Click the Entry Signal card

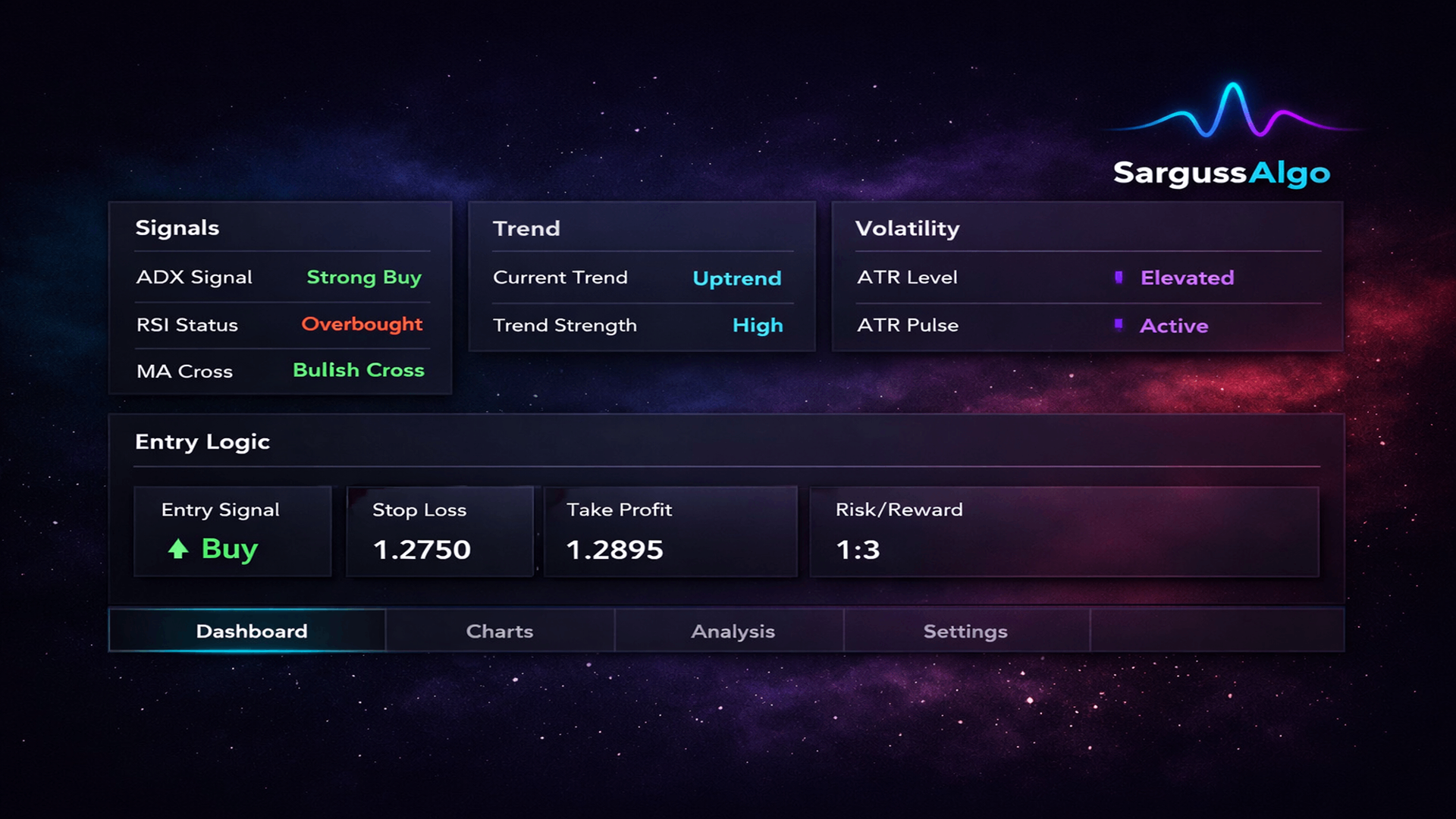pos(232,531)
